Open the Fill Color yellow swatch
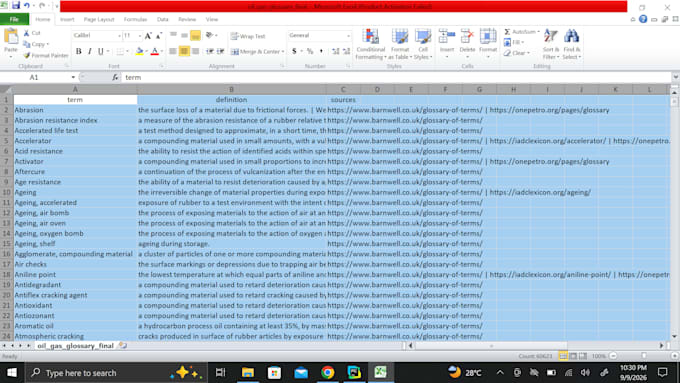The width and height of the screenshot is (680, 383). click(140, 52)
